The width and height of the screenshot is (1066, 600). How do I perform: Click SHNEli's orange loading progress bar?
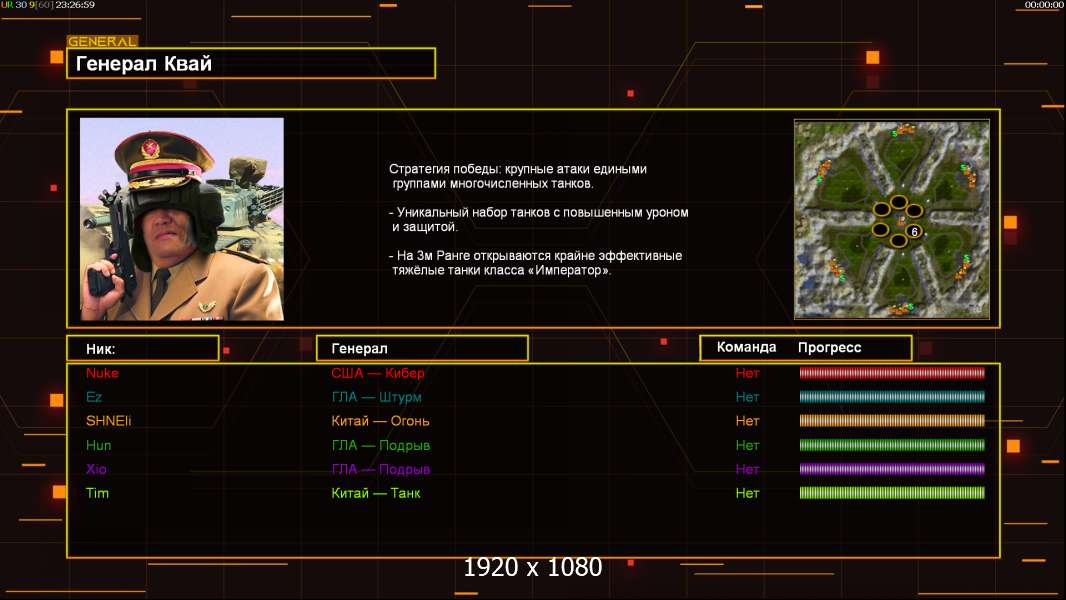pyautogui.click(x=892, y=421)
